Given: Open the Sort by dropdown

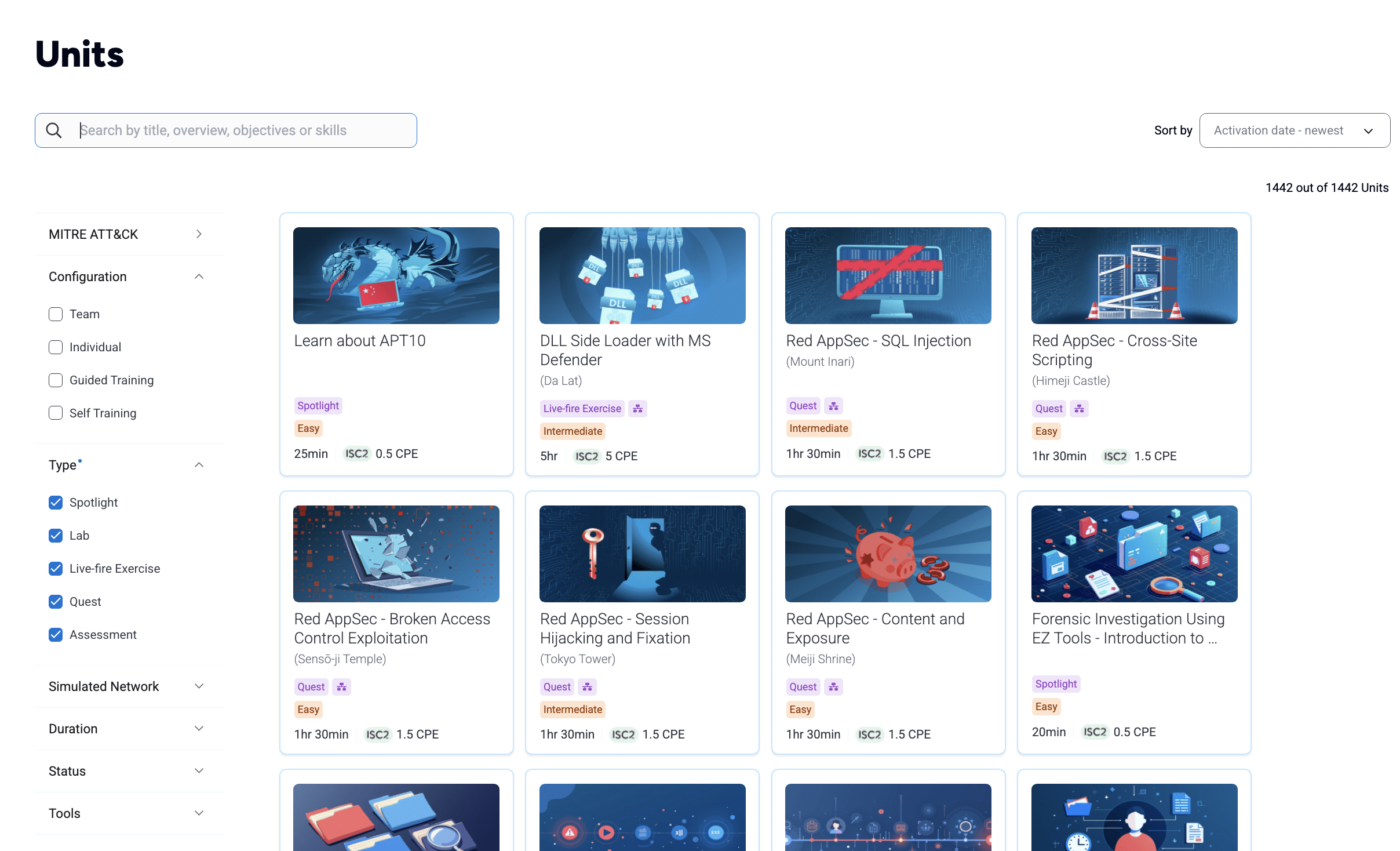Looking at the screenshot, I should [x=1294, y=130].
